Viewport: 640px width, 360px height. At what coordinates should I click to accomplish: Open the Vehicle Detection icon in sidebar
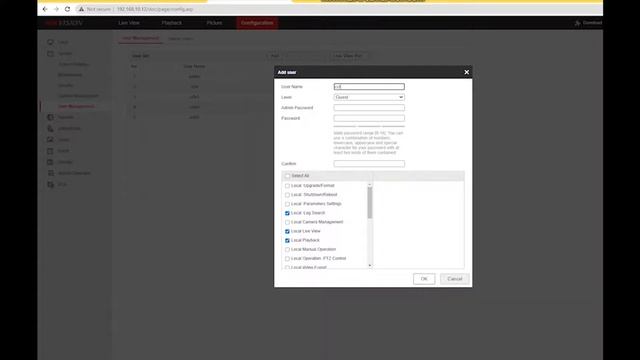pyautogui.click(x=50, y=173)
